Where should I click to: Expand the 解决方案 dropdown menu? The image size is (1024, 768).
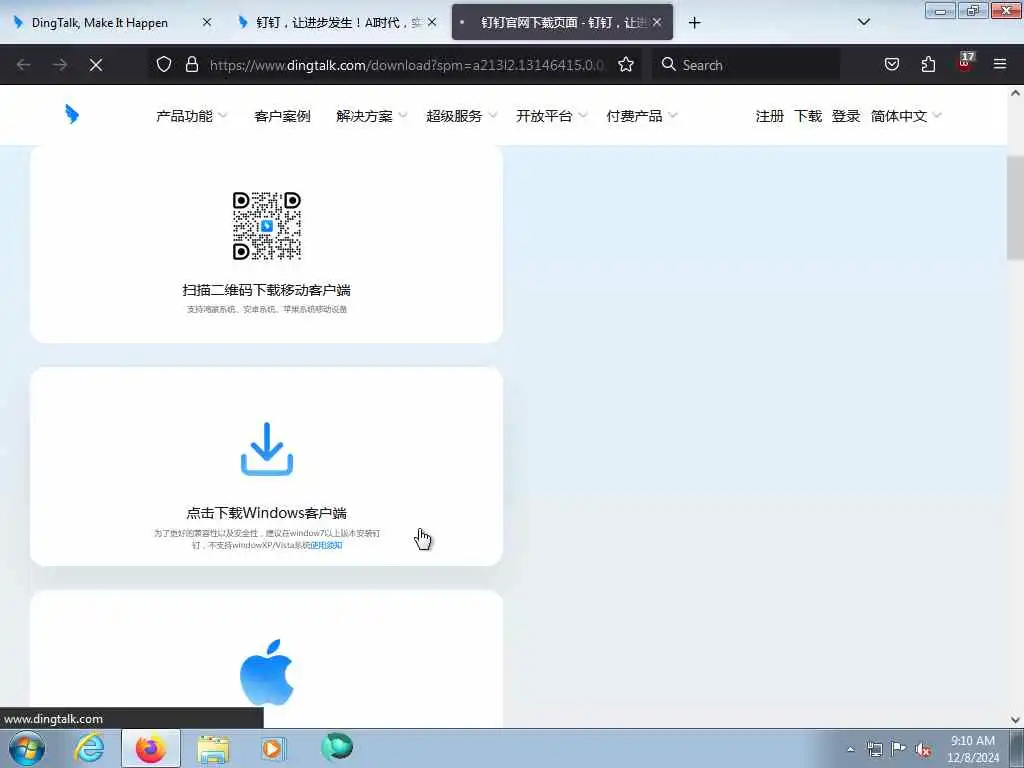372,116
